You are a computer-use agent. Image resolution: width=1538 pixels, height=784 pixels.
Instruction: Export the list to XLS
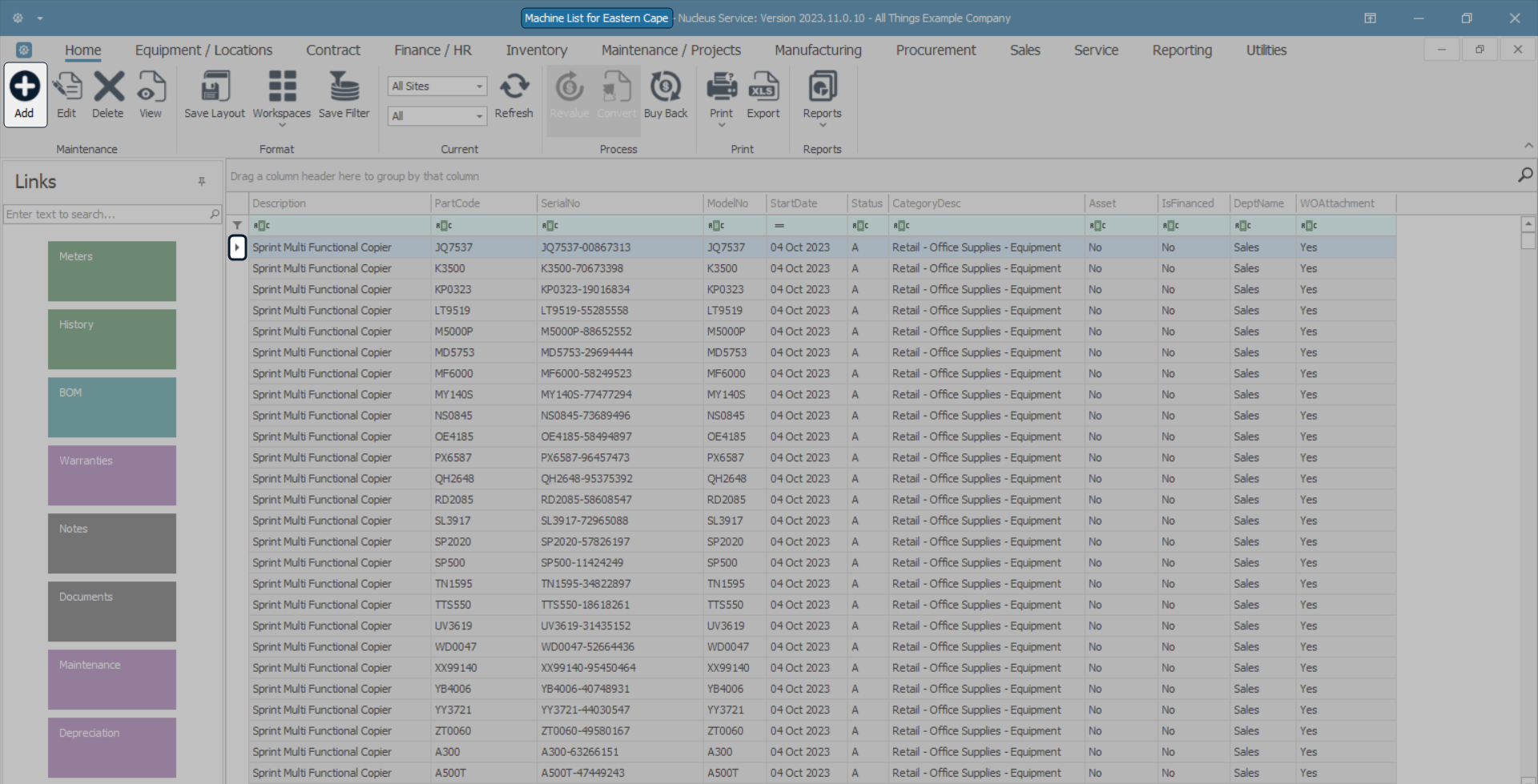(763, 86)
